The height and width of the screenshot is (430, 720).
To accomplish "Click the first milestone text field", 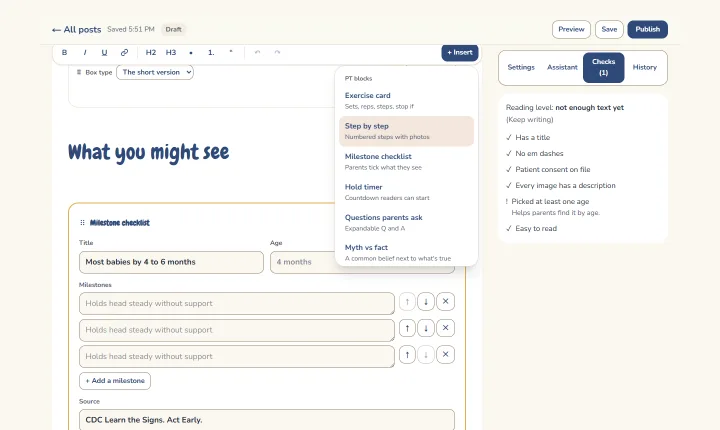I will (x=236, y=304).
